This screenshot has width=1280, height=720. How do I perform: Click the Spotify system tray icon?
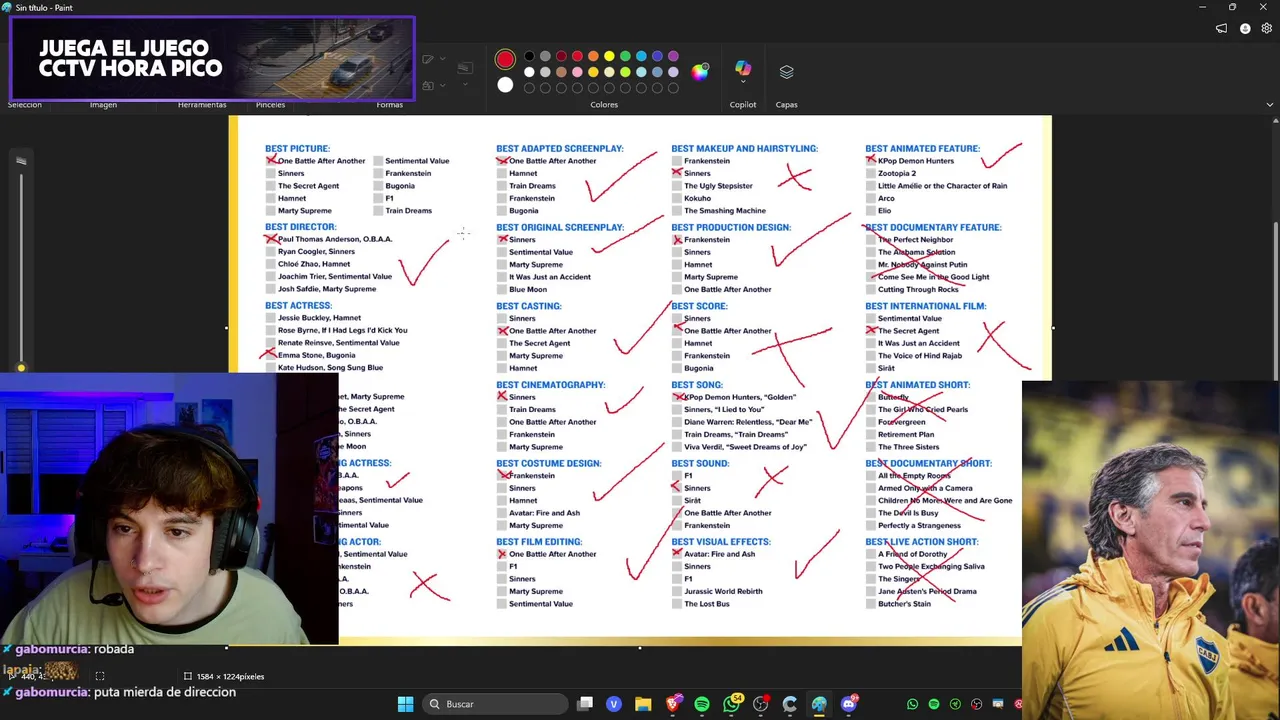click(934, 704)
